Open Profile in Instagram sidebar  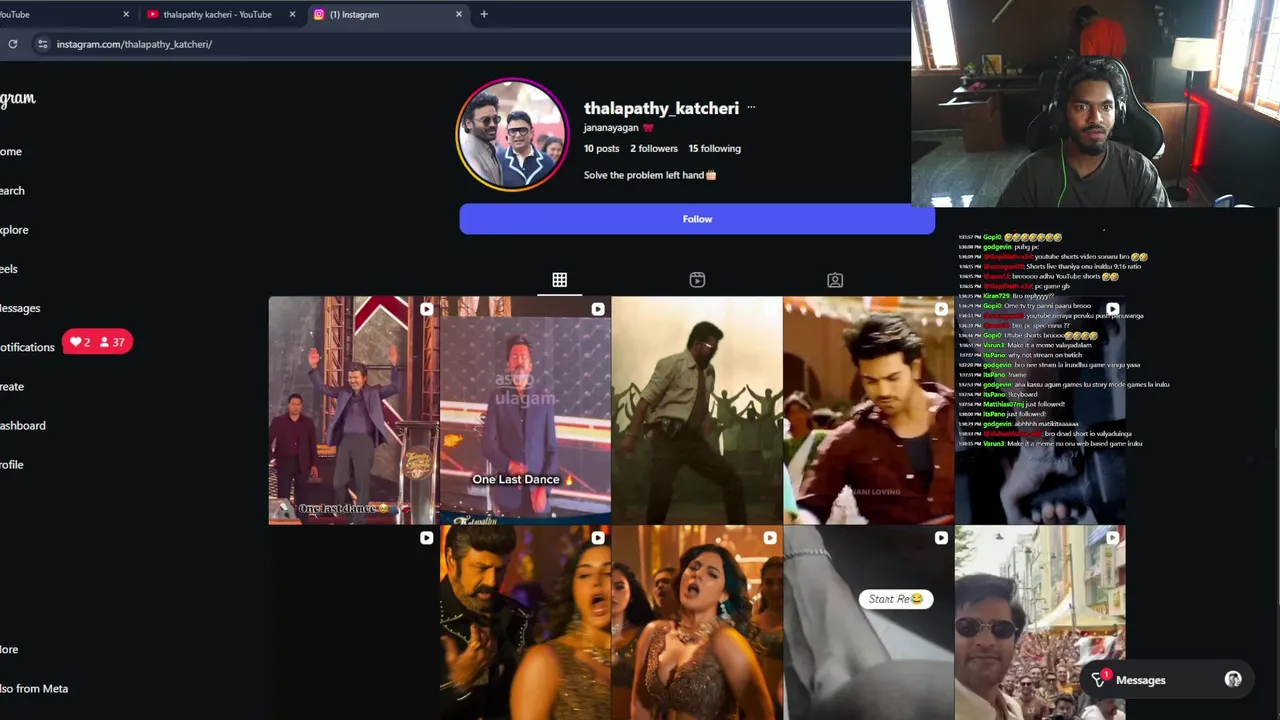click(x=12, y=464)
